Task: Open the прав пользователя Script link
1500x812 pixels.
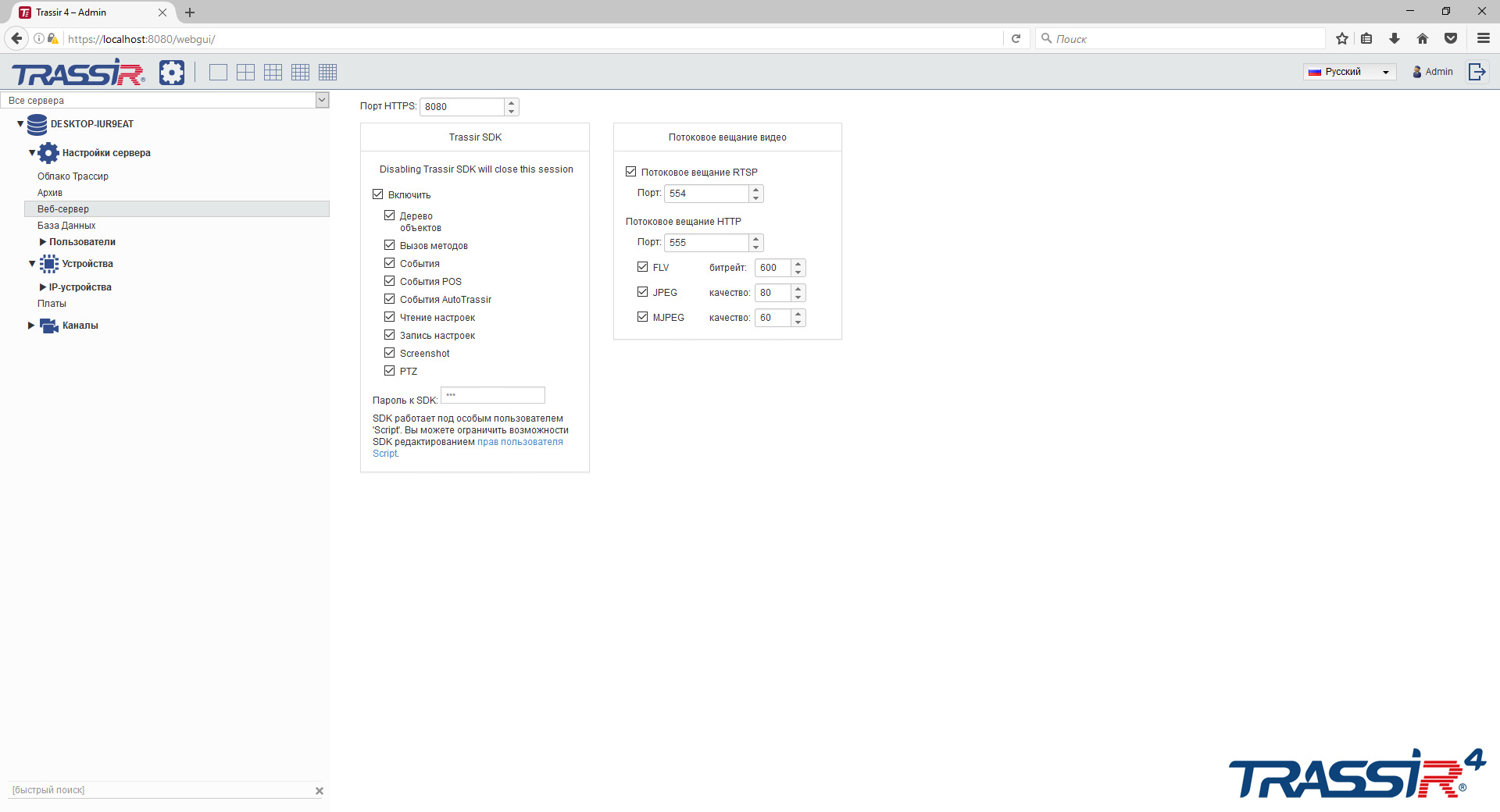Action: click(x=520, y=441)
